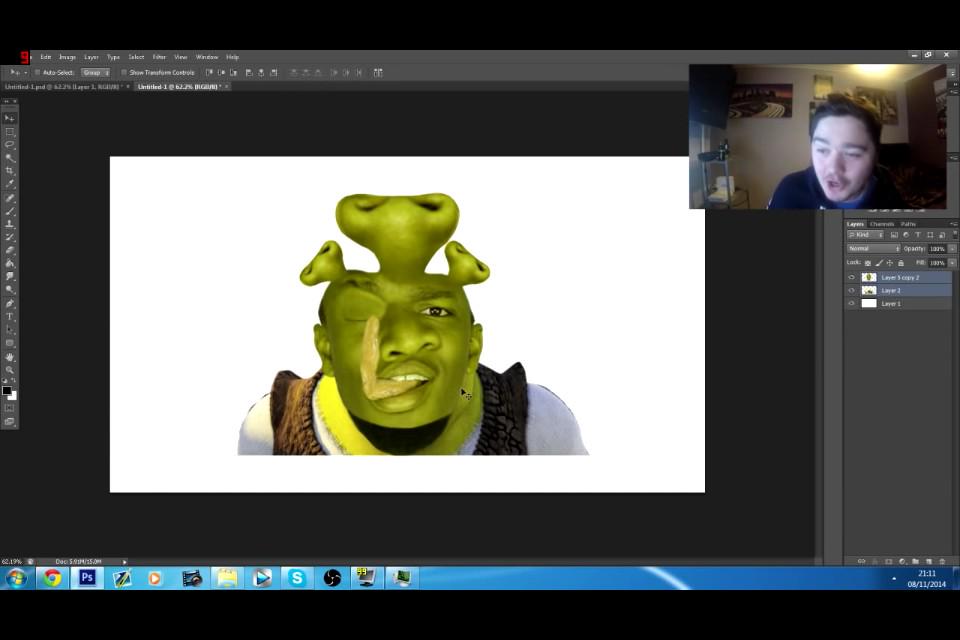Hide the Layer 3 copy 2 layer
Image resolution: width=960 pixels, height=640 pixels.
pos(851,277)
